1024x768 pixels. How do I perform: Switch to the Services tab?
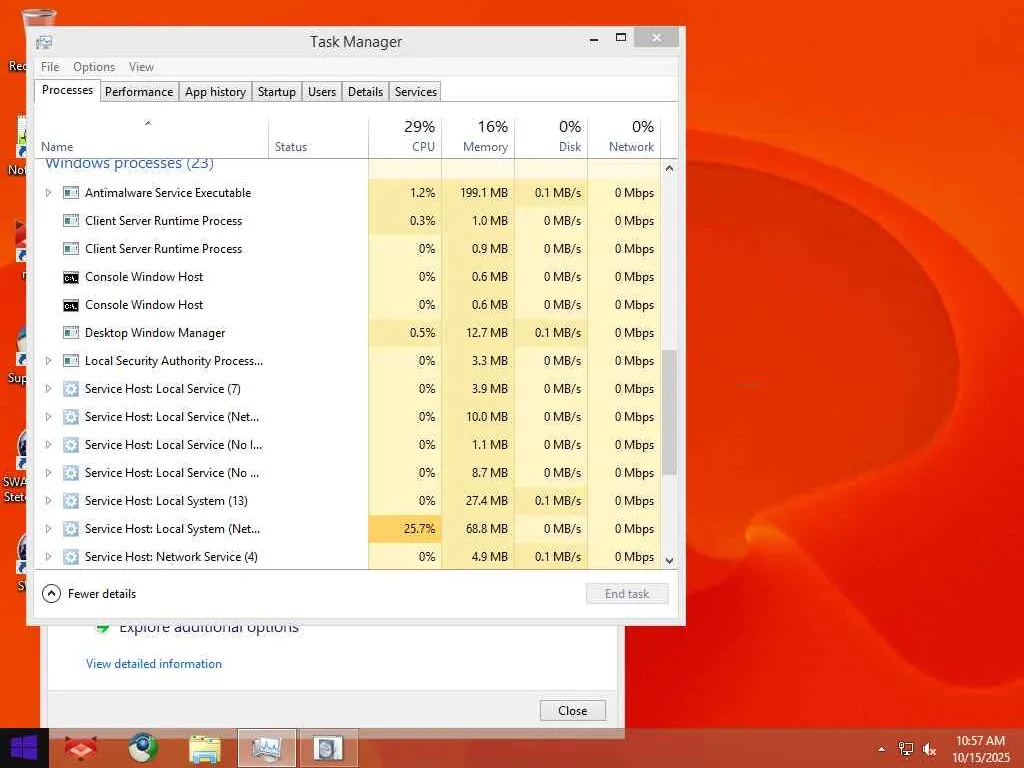point(415,92)
